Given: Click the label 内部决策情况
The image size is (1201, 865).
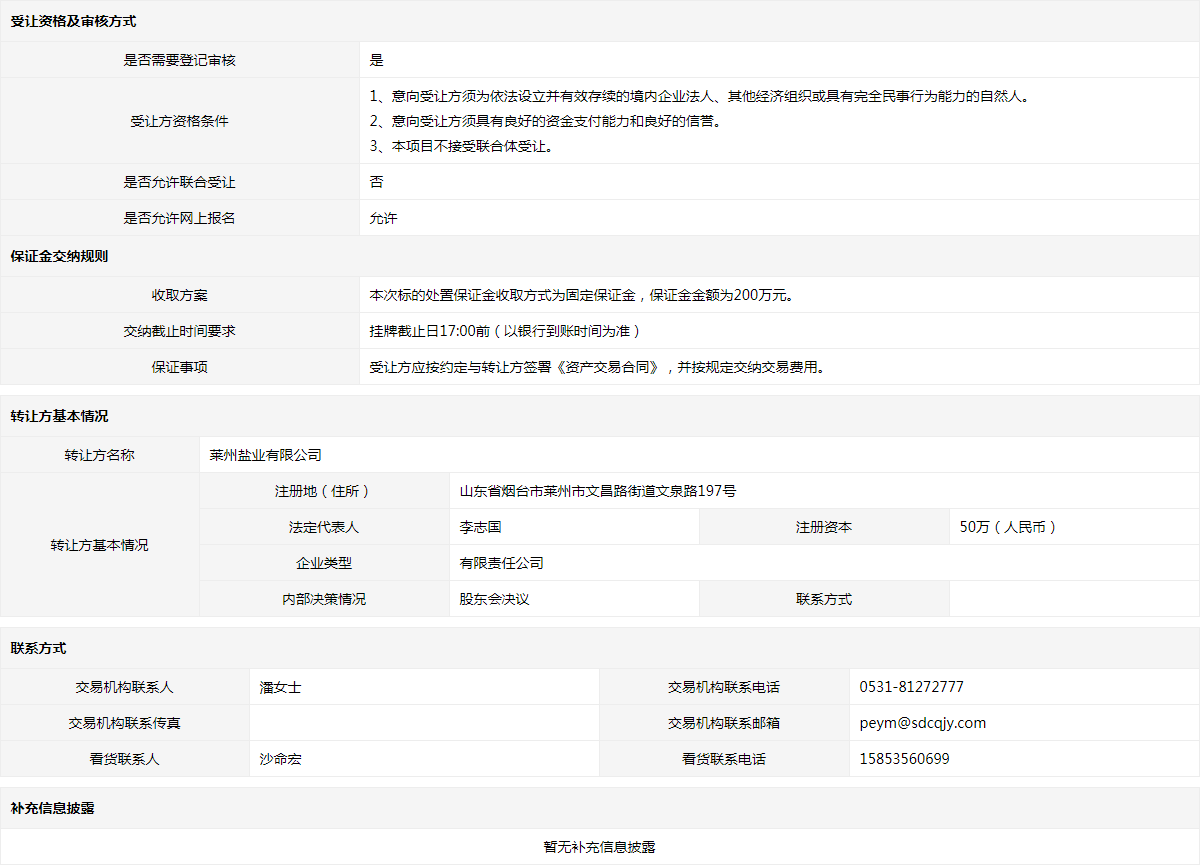Looking at the screenshot, I should (324, 599).
